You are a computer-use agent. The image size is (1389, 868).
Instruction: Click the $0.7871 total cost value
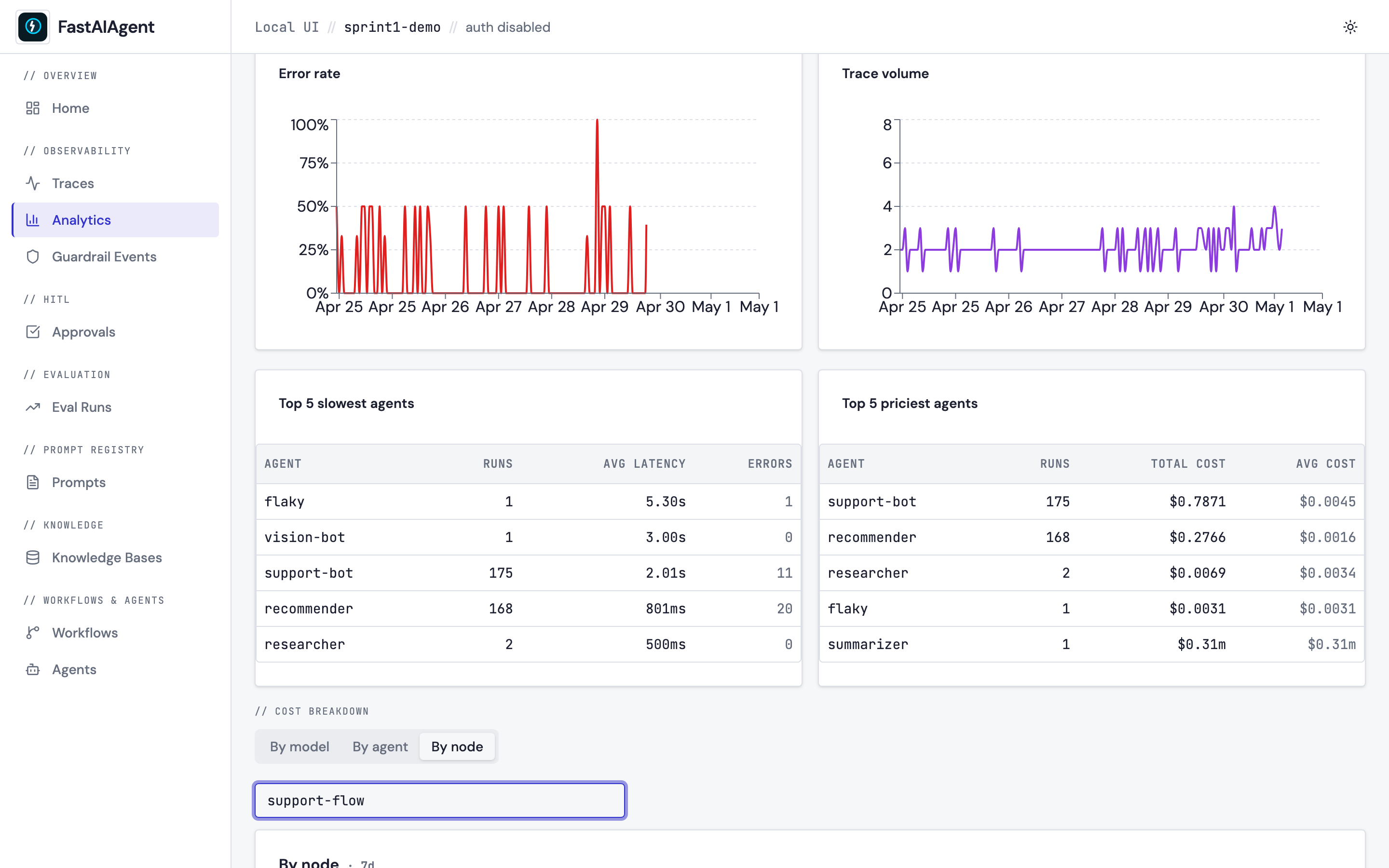[1198, 502]
